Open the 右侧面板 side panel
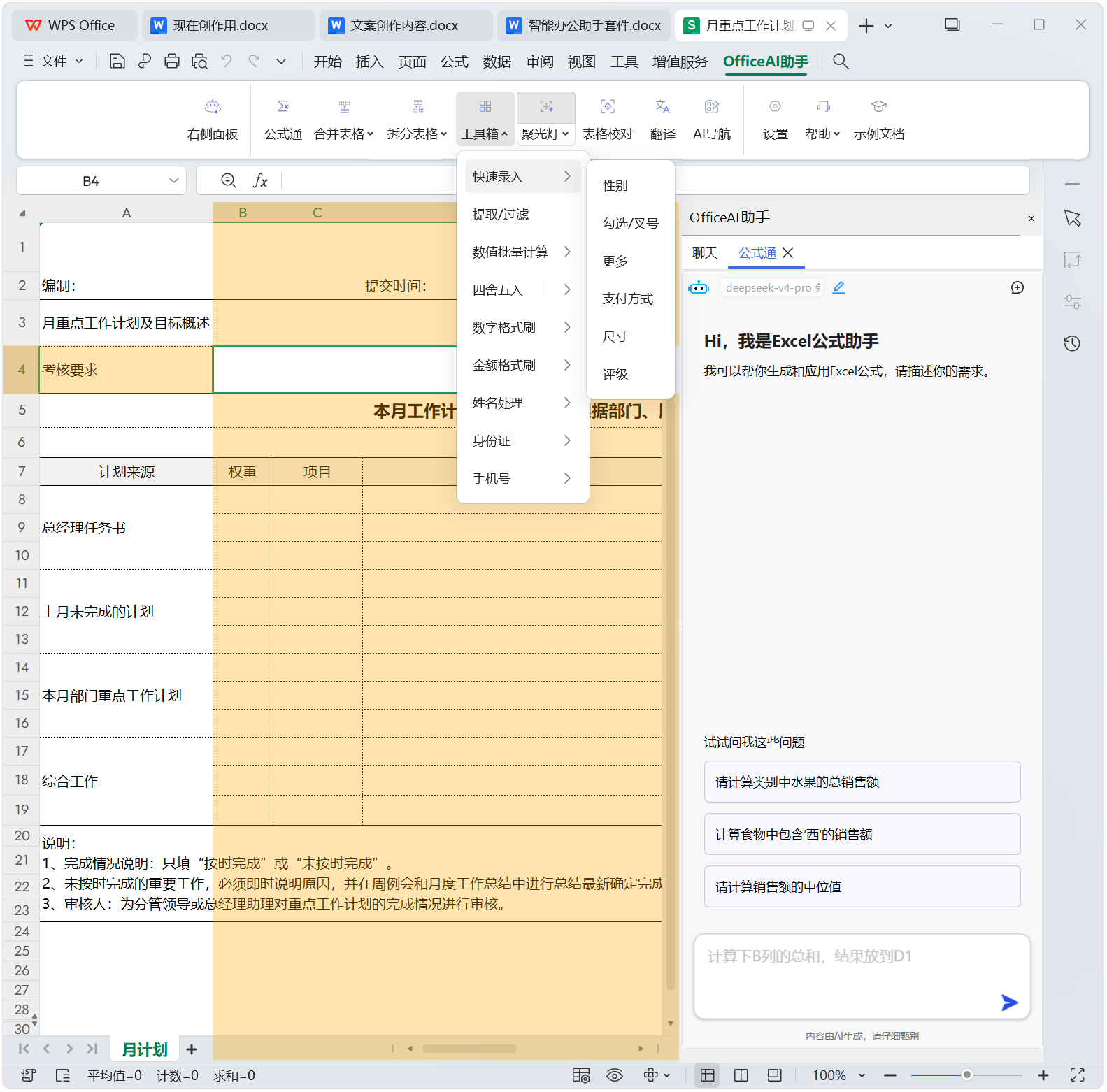 coord(213,120)
